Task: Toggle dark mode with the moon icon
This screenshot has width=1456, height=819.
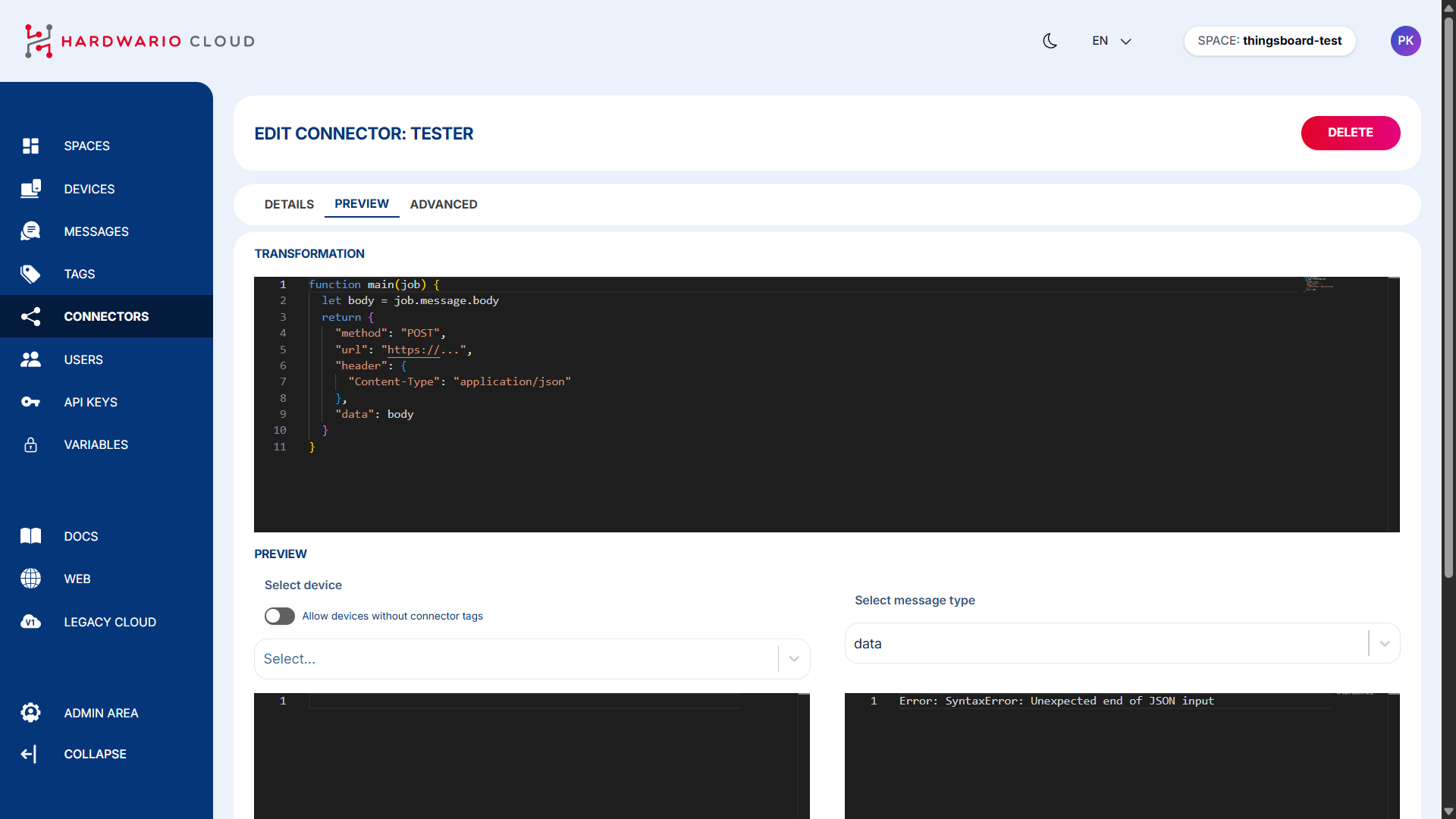Action: pos(1050,41)
